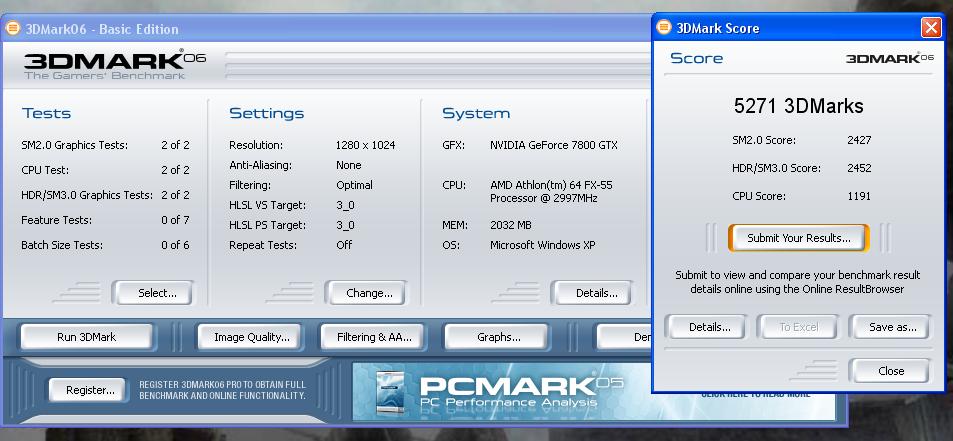Click the Score heading in Score window
The width and height of the screenshot is (953, 441).
click(697, 58)
